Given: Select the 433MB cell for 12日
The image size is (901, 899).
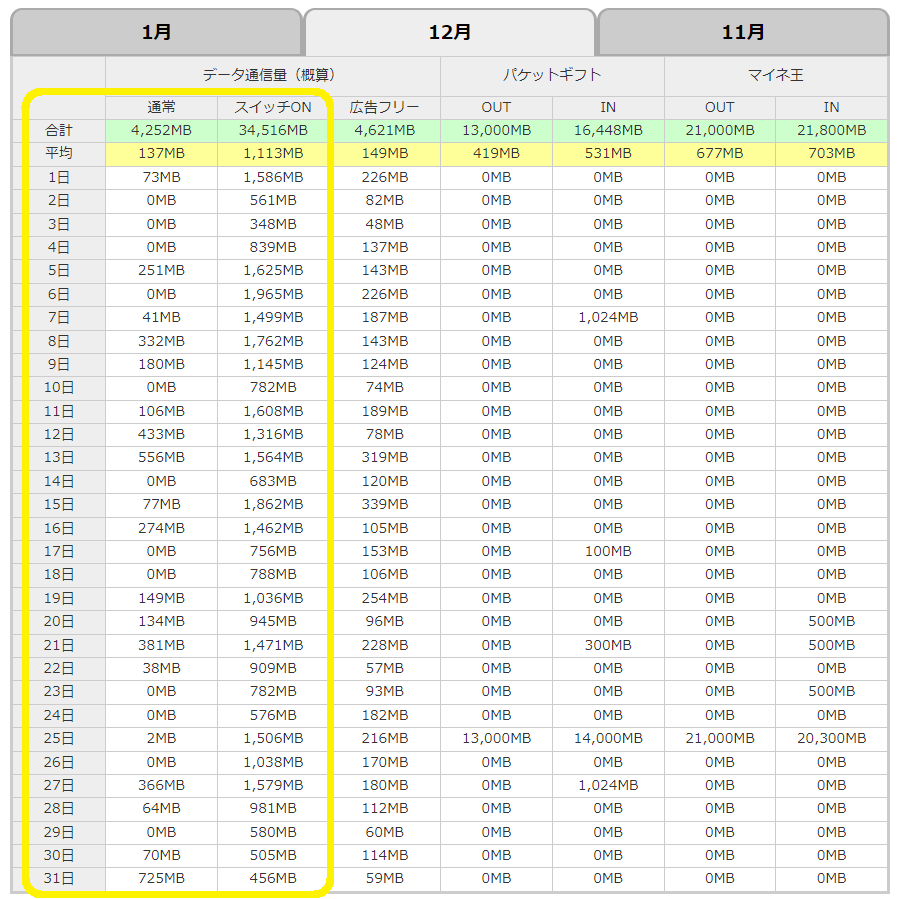Looking at the screenshot, I should tap(161, 434).
